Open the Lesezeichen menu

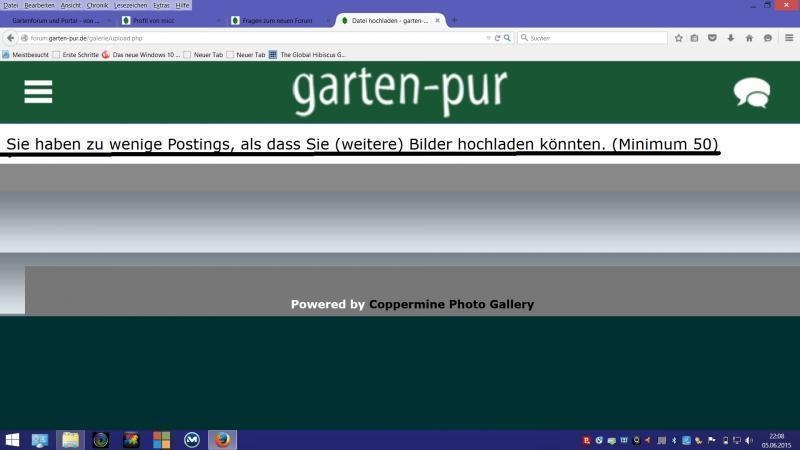(x=130, y=5)
